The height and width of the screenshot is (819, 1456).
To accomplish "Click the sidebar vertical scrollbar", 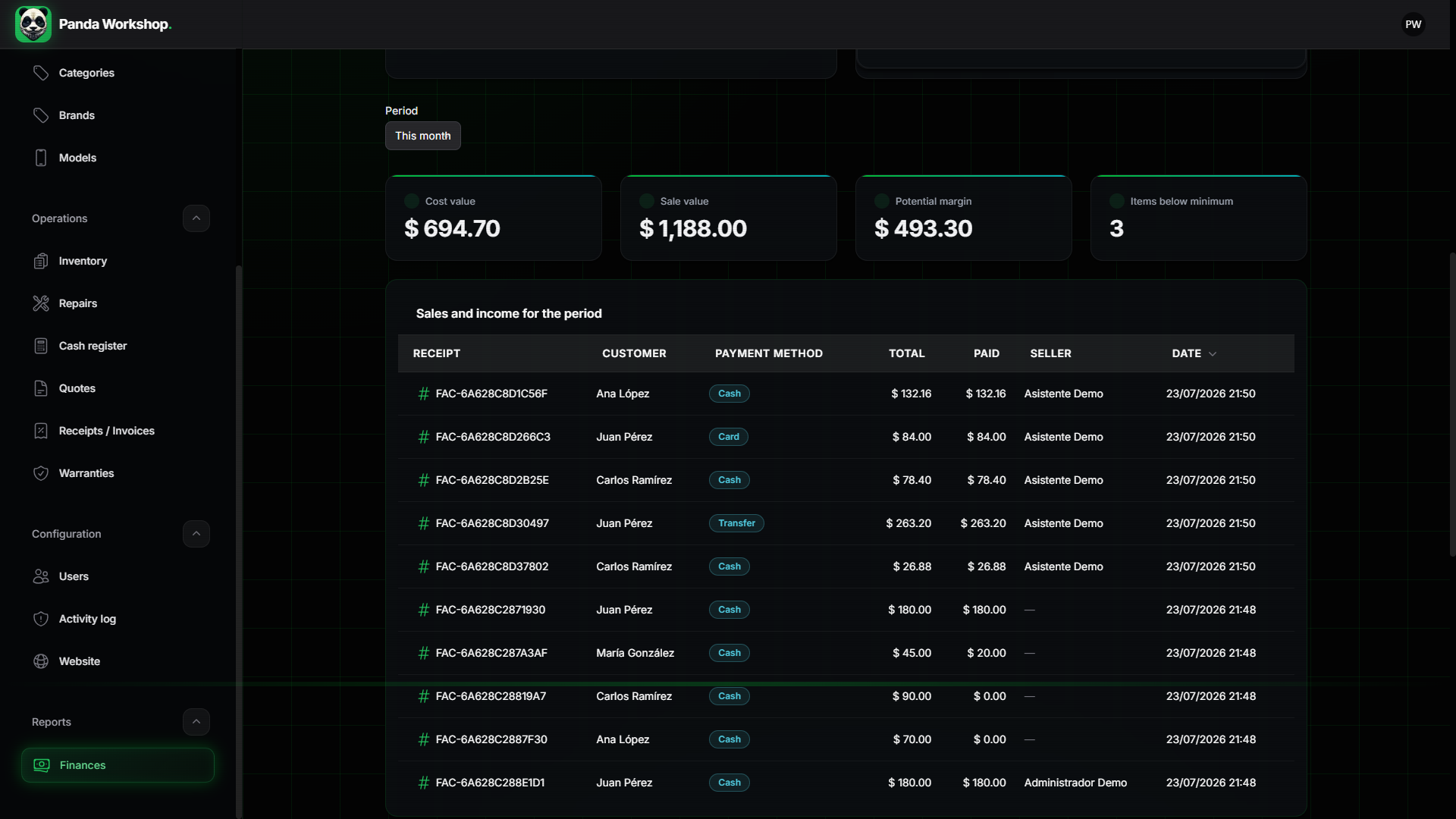I will click(x=239, y=541).
